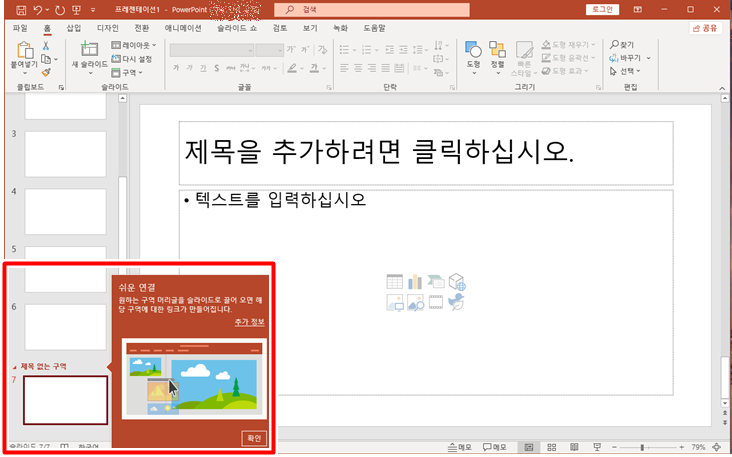This screenshot has height=457, width=732.
Task: Toggle the text shadow S button
Action: [217, 68]
